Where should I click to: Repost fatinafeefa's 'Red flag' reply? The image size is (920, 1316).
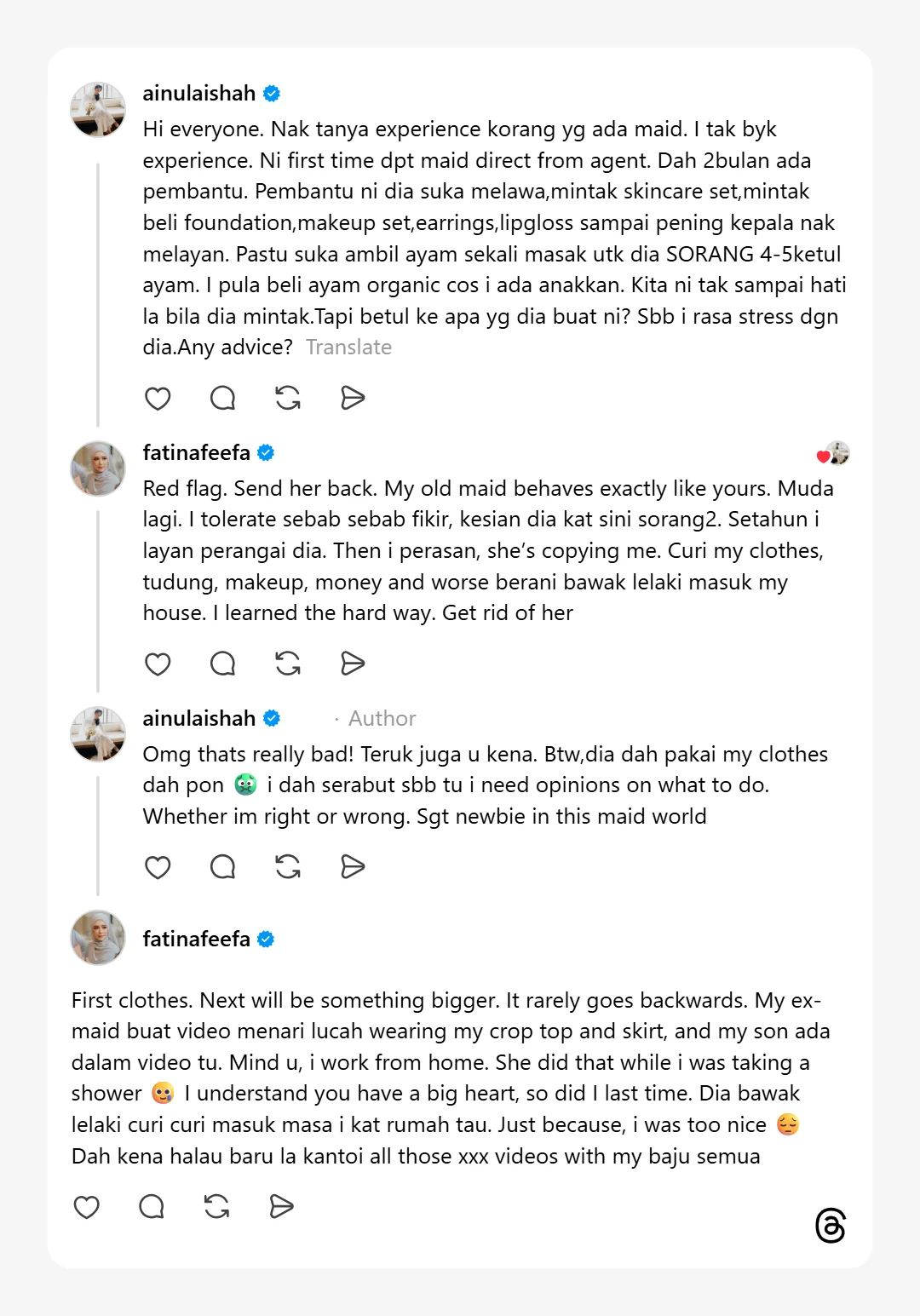288,664
